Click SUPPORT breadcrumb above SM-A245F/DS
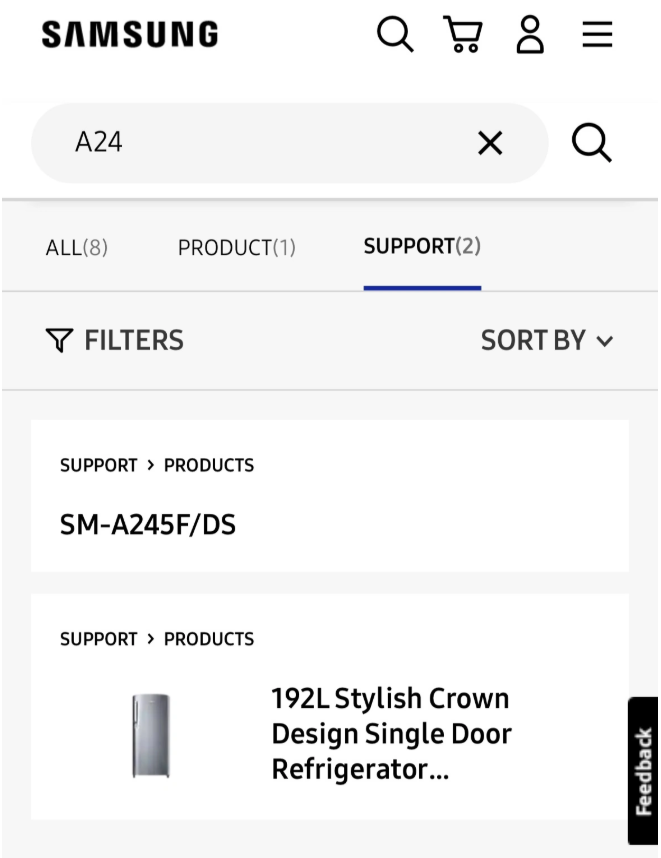The image size is (661, 858). click(x=99, y=466)
